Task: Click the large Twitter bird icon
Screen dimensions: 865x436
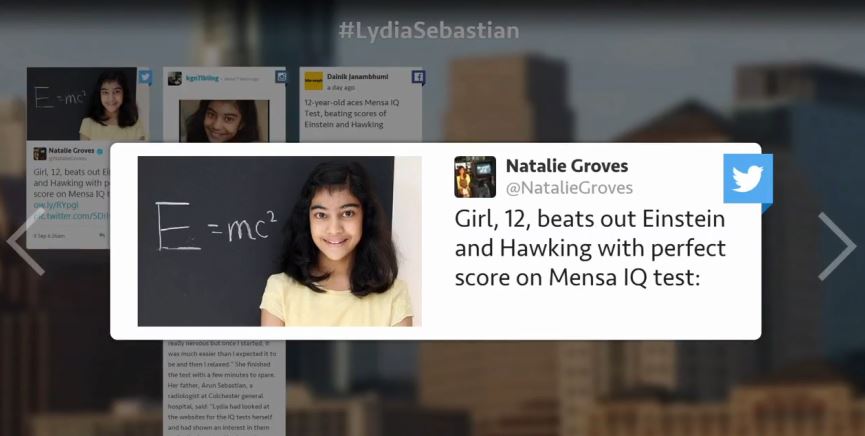Action: 747,179
